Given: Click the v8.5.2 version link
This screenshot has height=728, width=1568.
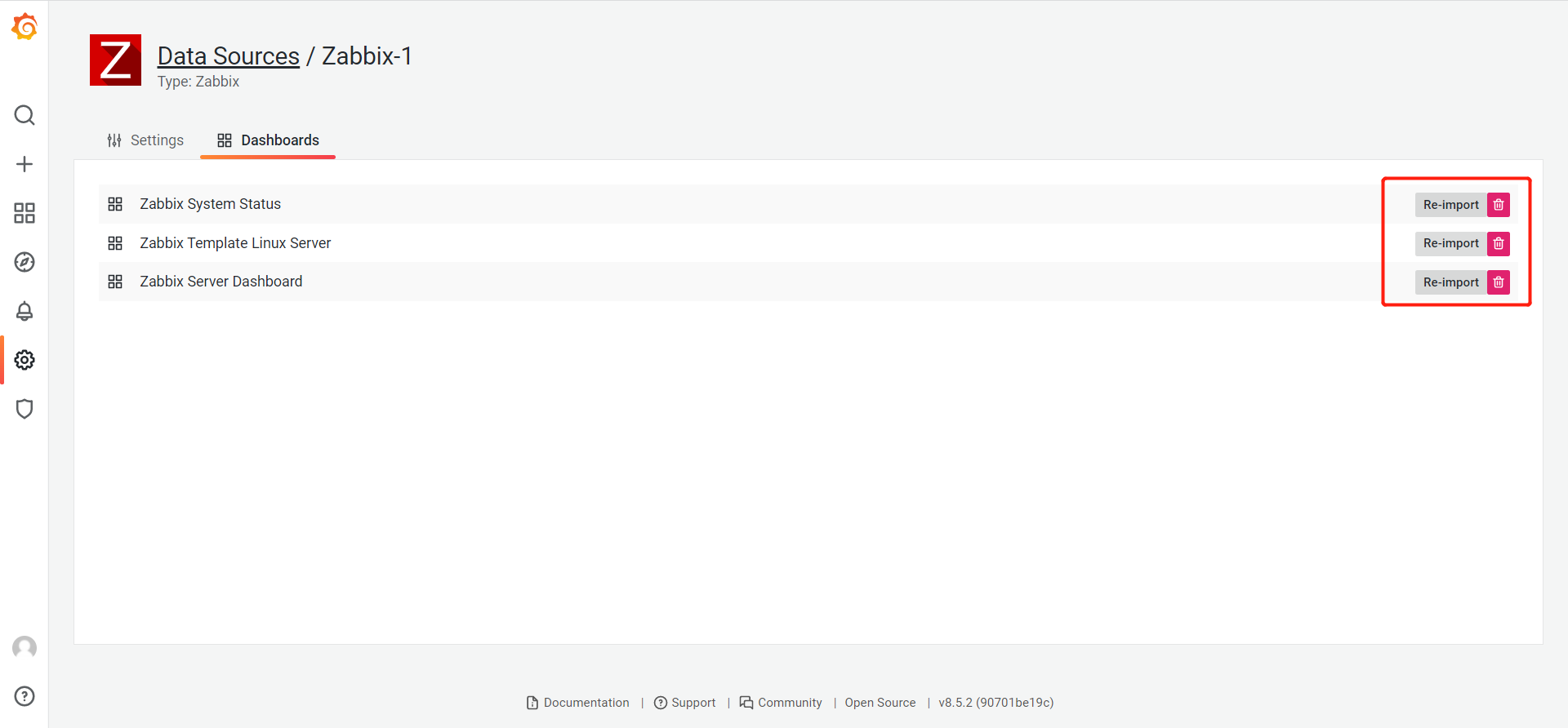Looking at the screenshot, I should (x=996, y=703).
